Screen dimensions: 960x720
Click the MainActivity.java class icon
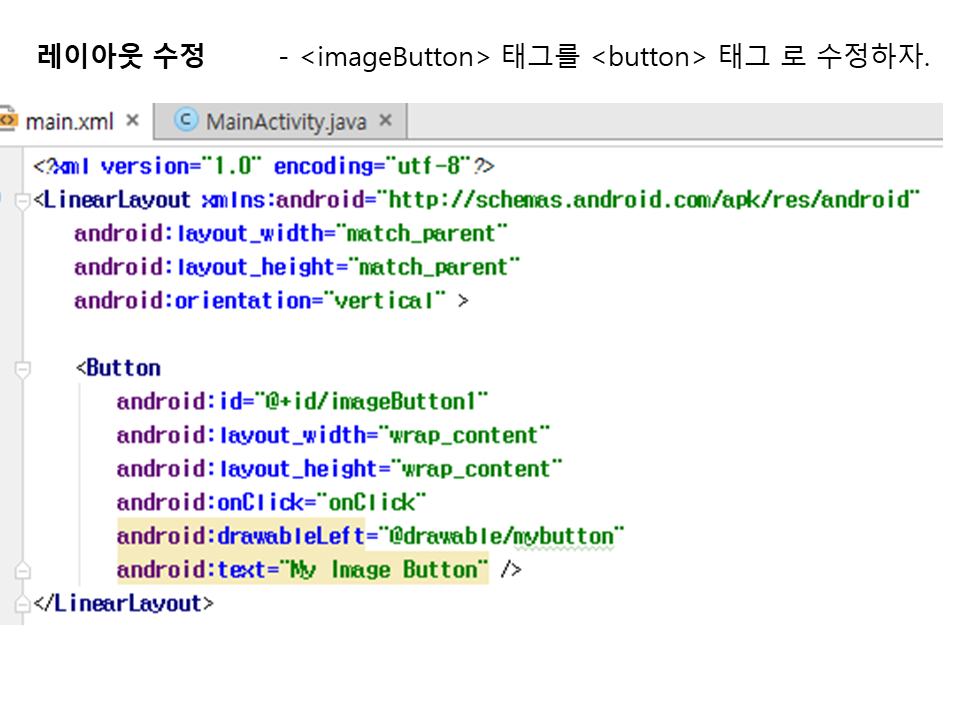tap(185, 121)
